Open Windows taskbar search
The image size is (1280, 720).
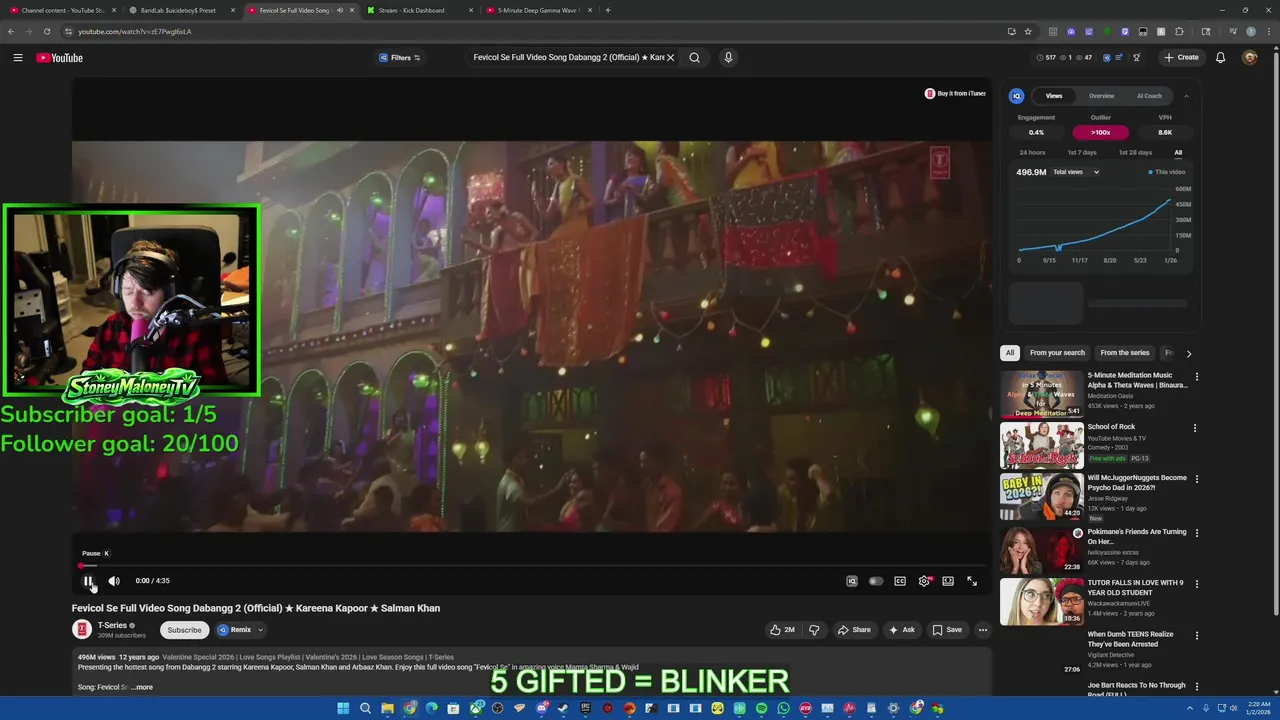[365, 709]
